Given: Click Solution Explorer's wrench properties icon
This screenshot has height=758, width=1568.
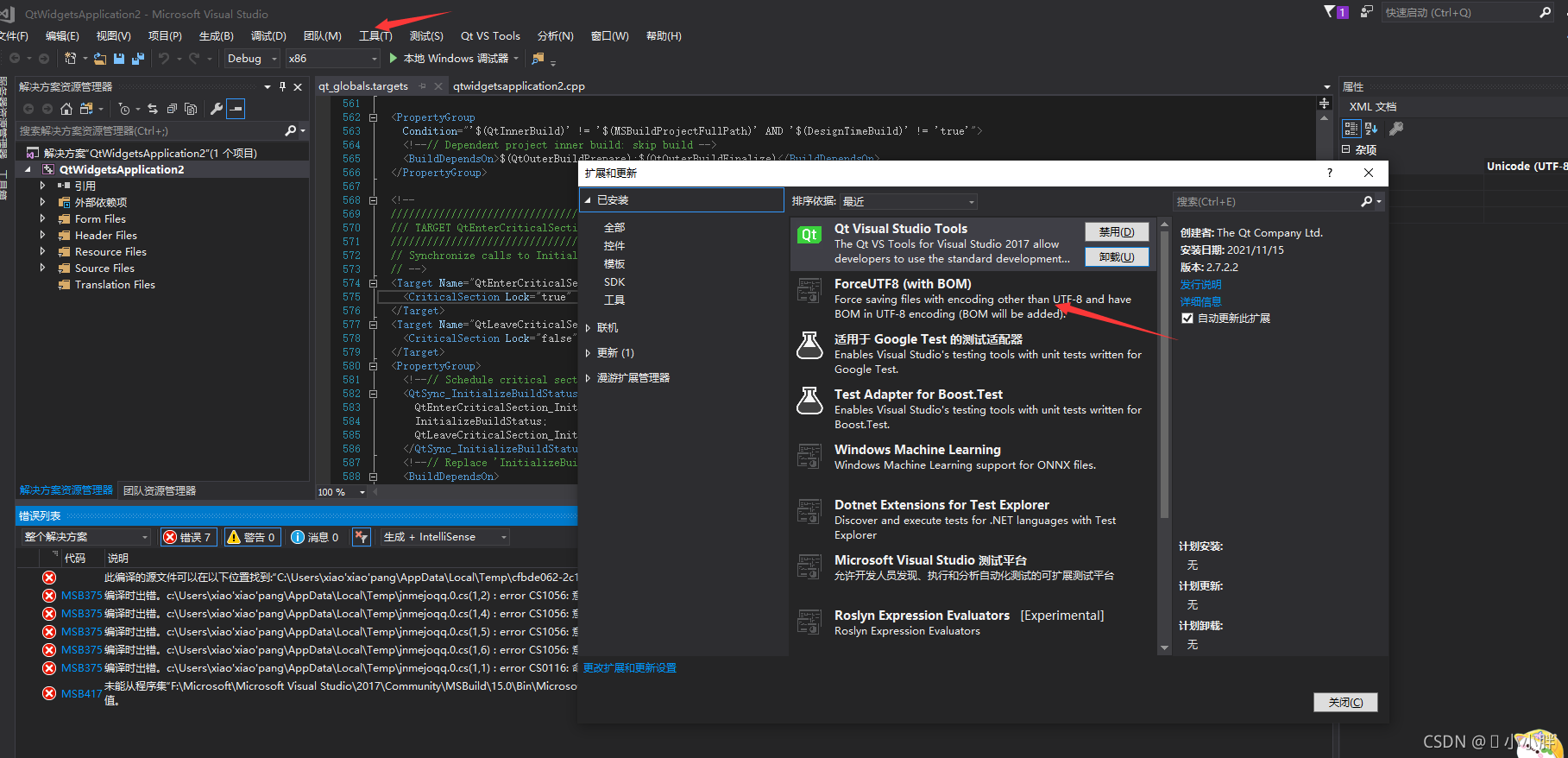Looking at the screenshot, I should coord(216,109).
